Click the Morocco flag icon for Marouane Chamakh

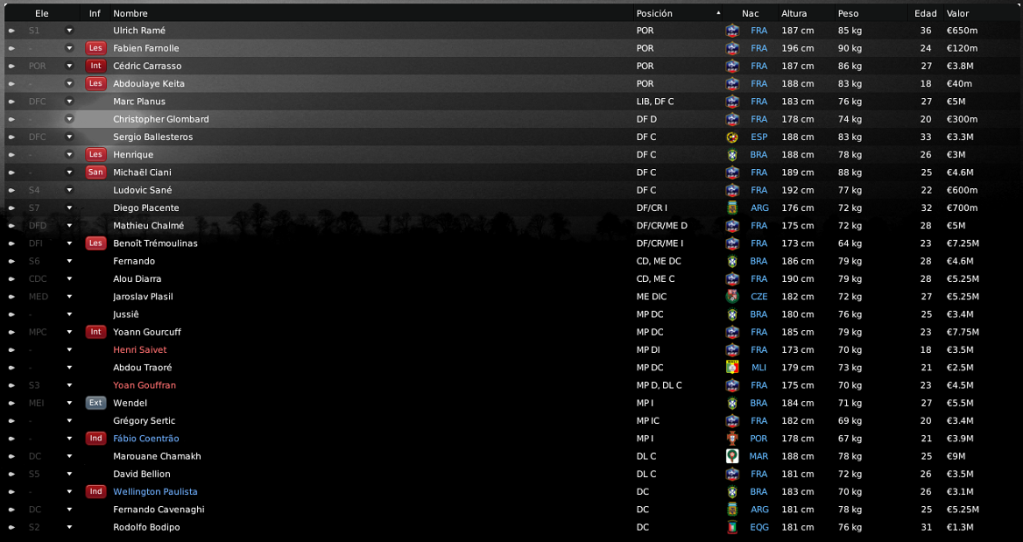tap(732, 456)
